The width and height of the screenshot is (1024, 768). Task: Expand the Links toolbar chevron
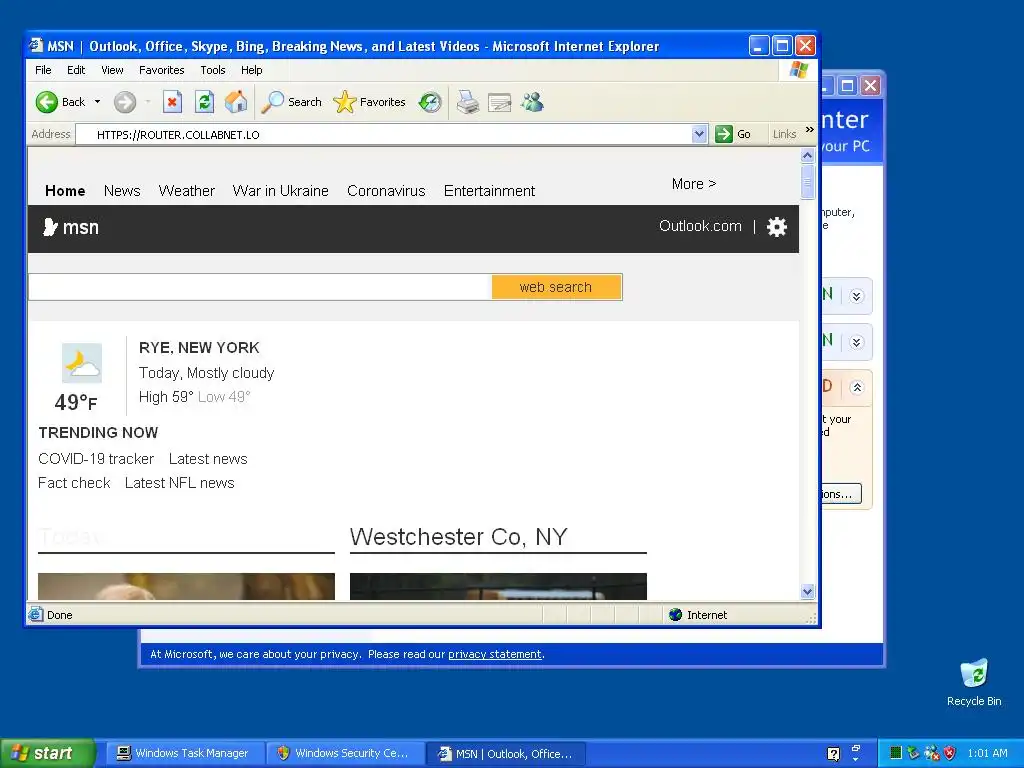point(810,129)
